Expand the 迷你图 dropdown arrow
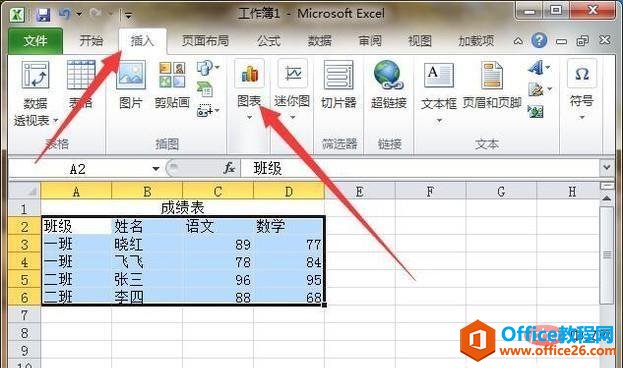623x368 pixels. click(293, 117)
